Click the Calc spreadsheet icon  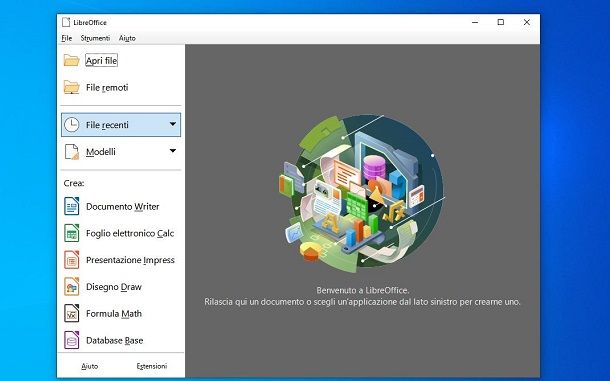coord(72,233)
